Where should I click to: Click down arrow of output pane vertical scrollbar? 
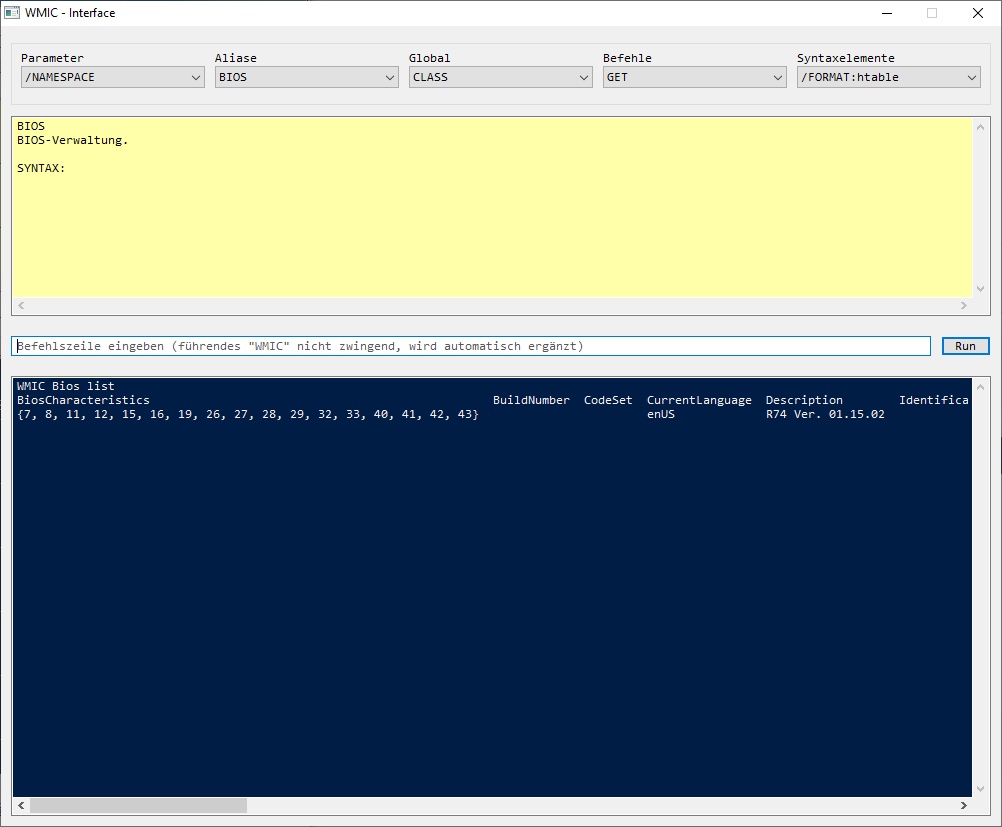tap(981, 788)
